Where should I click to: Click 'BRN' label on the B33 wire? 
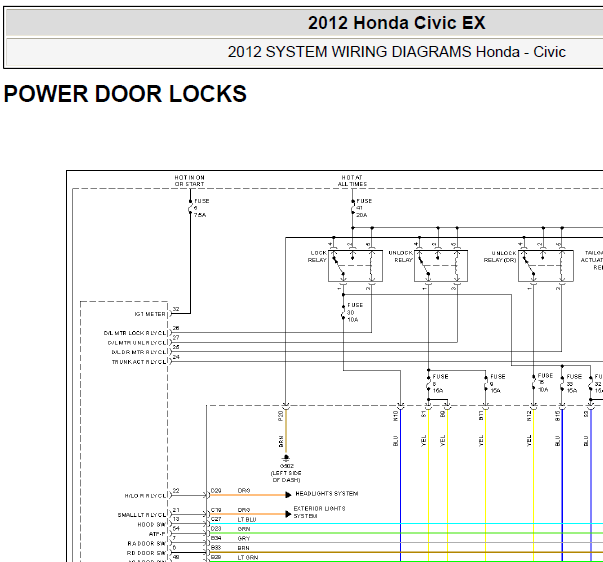(x=243, y=548)
